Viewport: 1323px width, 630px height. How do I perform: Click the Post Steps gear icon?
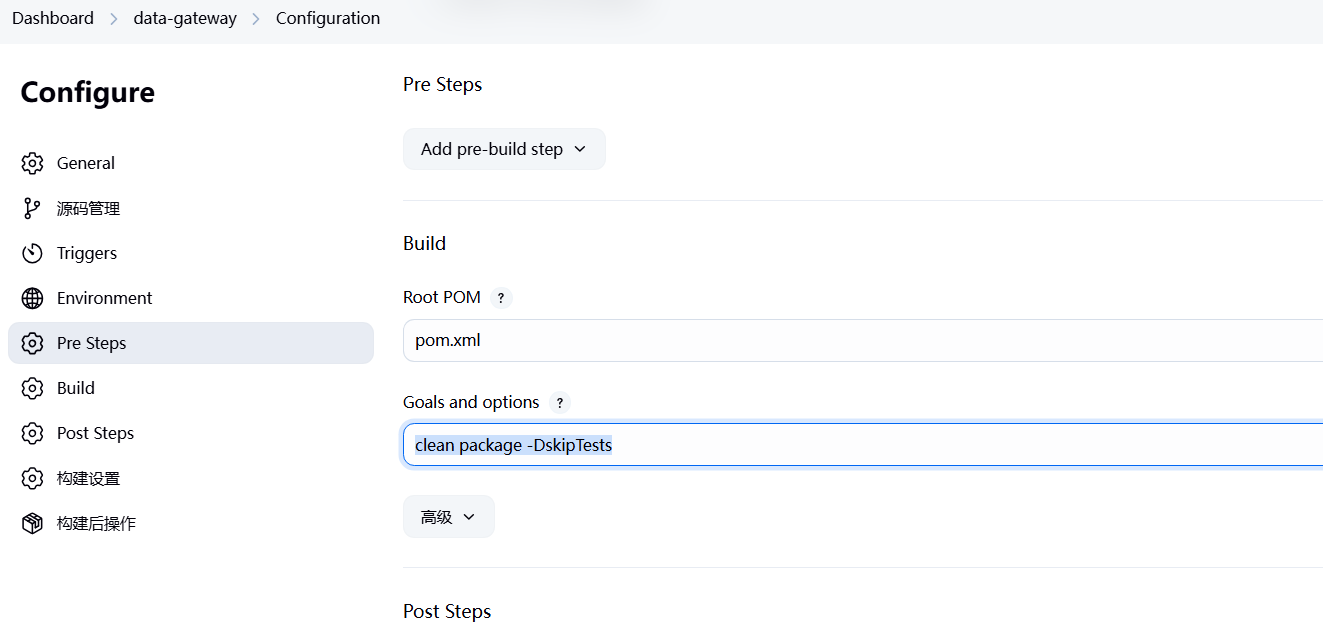(32, 433)
